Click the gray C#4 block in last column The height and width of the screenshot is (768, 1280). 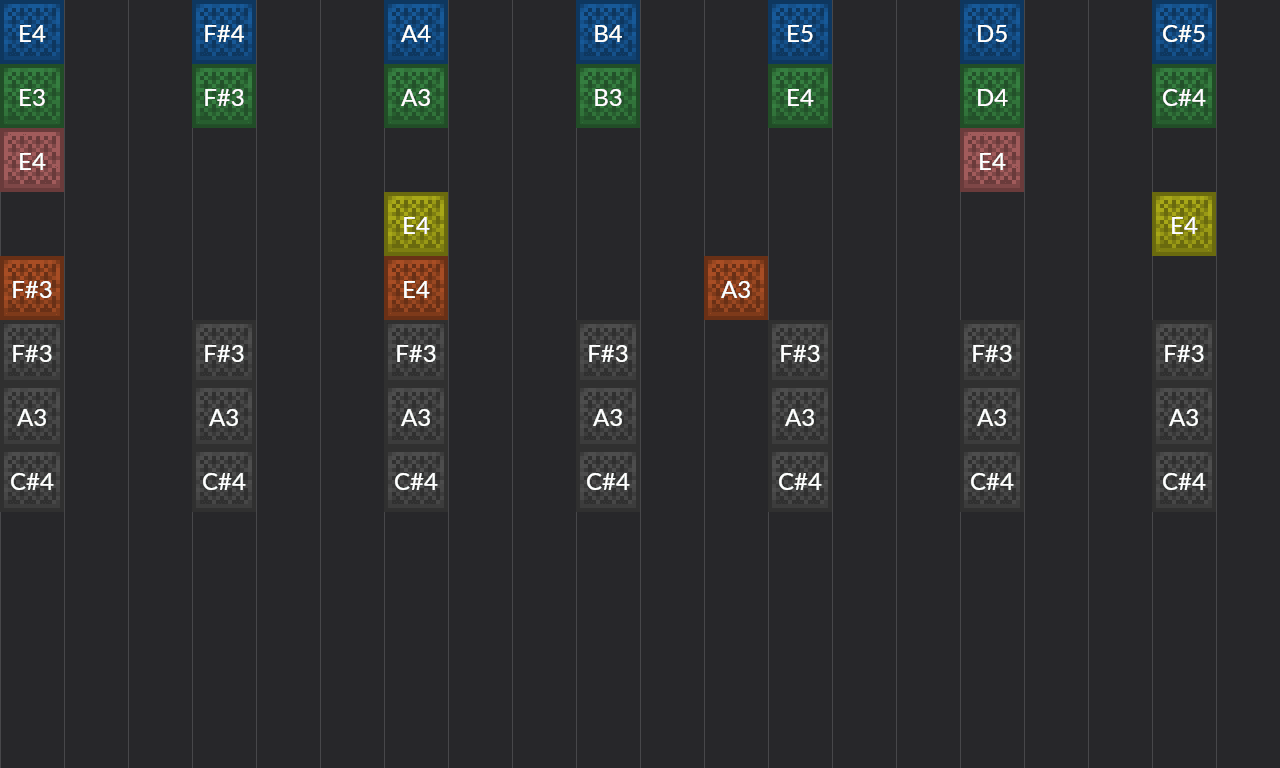point(1184,480)
